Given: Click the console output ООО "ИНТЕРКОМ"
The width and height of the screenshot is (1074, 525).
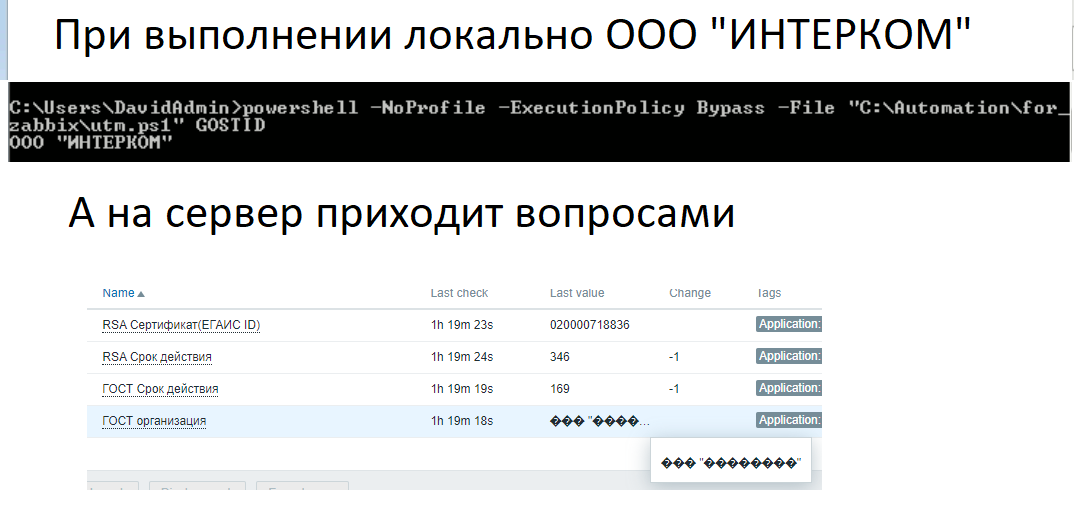Looking at the screenshot, I should [x=90, y=143].
